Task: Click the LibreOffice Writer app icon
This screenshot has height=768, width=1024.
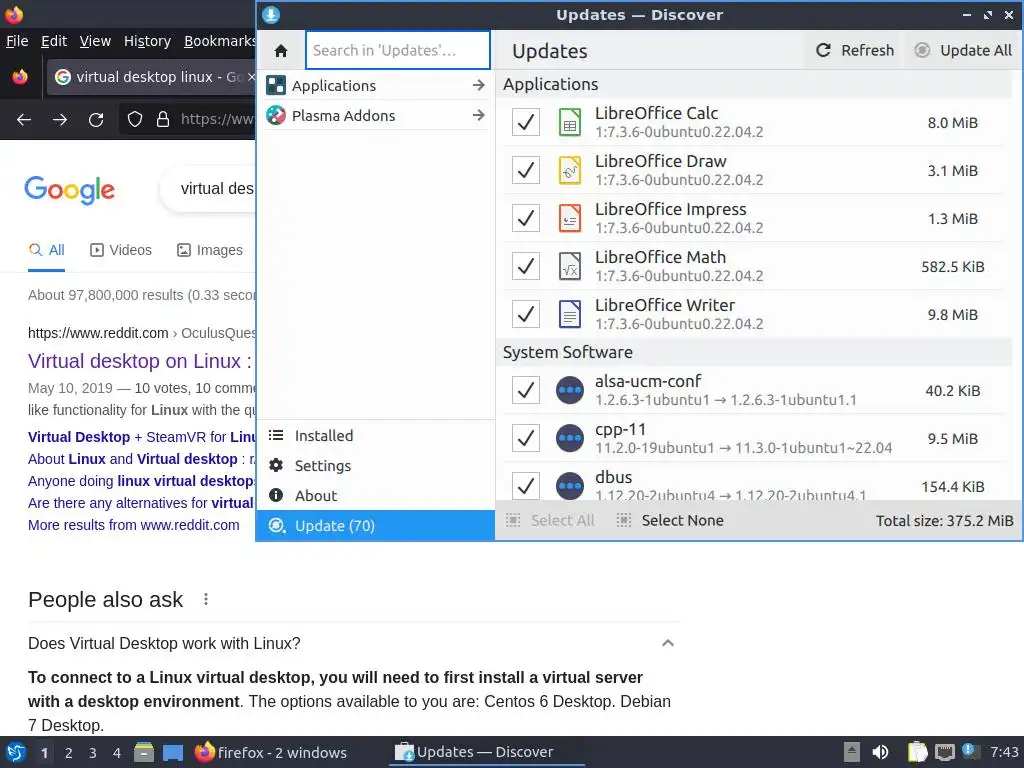Action: coord(569,315)
